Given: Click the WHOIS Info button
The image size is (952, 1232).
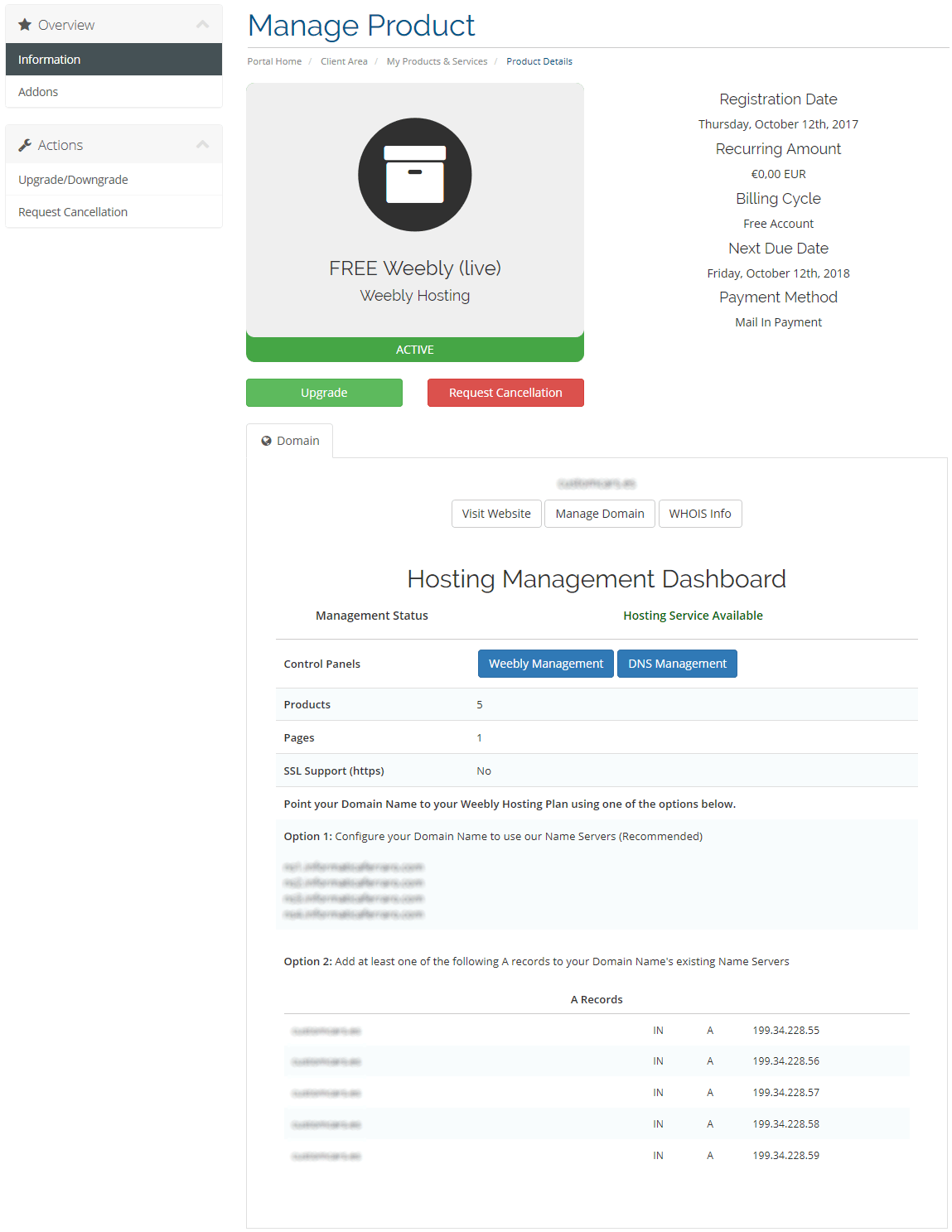Looking at the screenshot, I should (x=700, y=514).
